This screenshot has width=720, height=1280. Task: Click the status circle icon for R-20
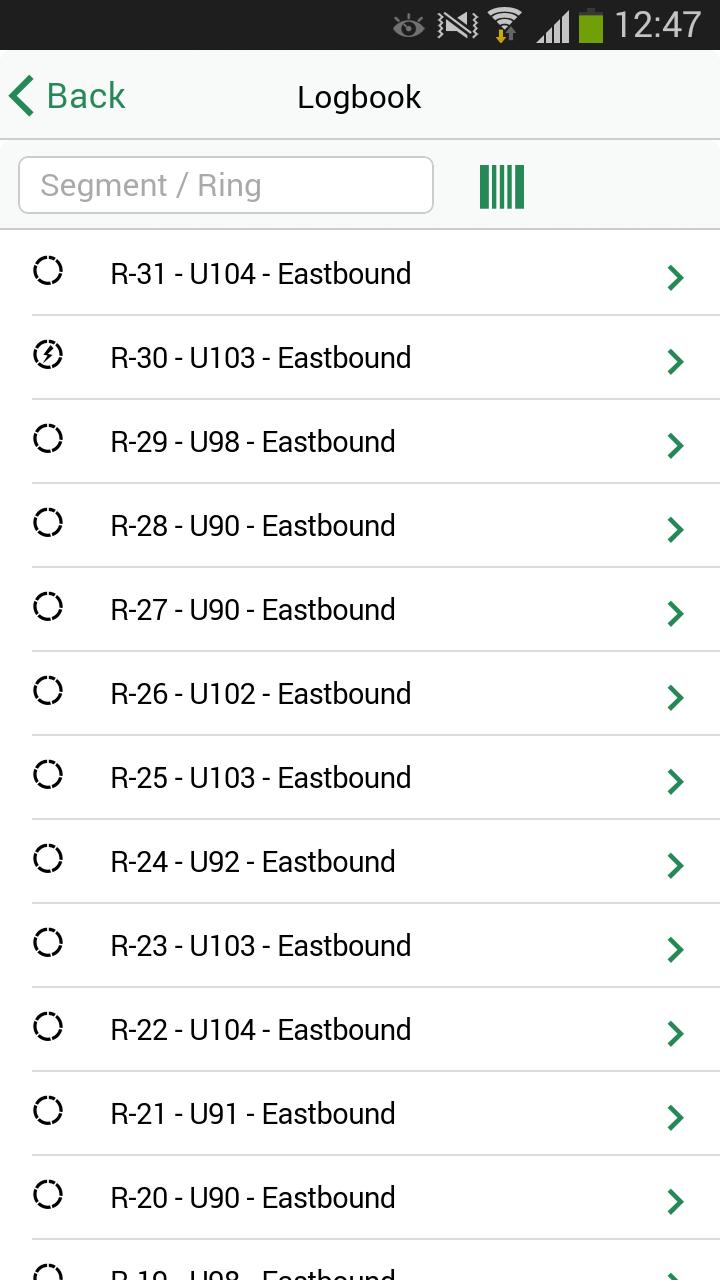point(48,1195)
